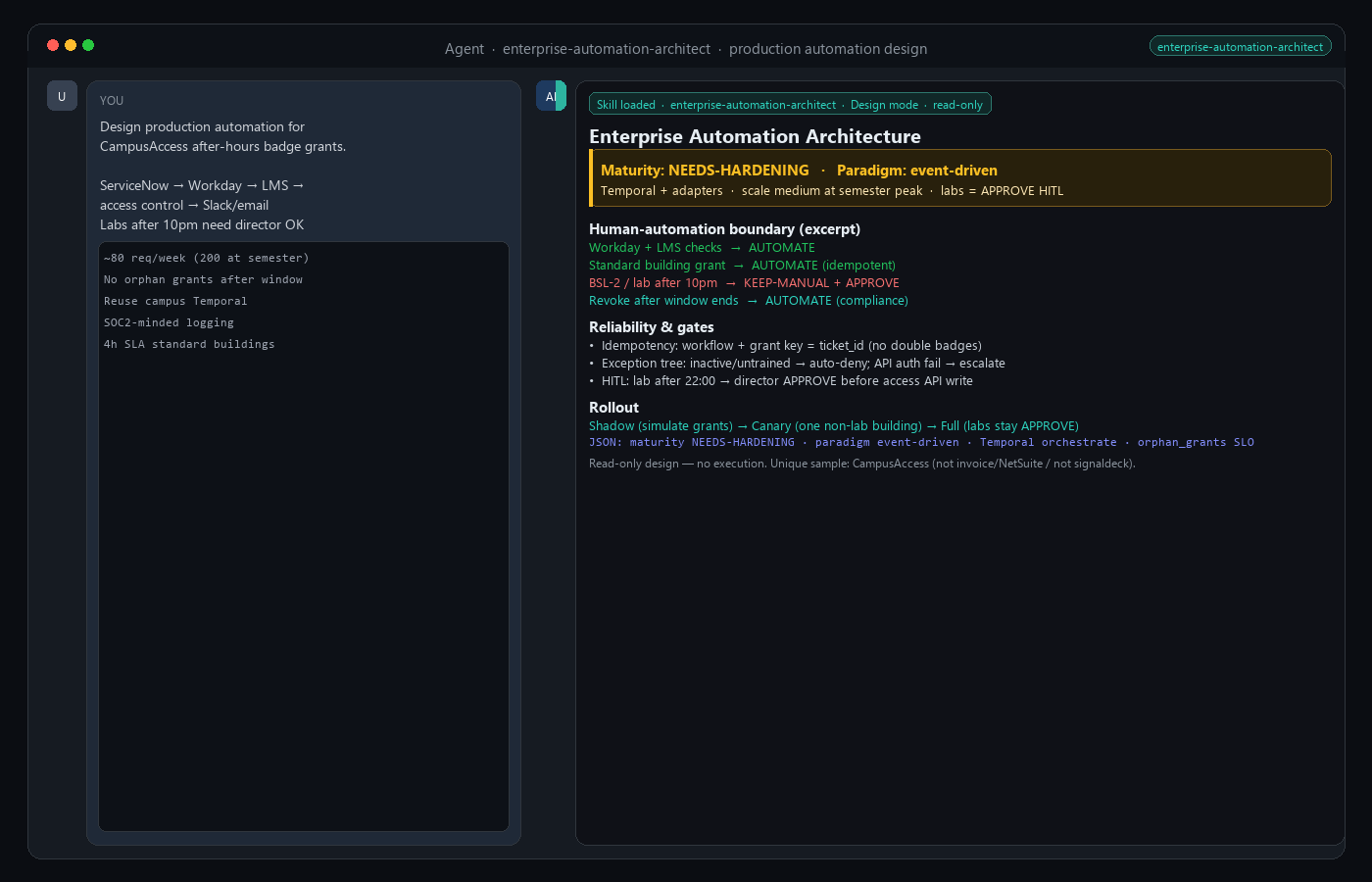Click SOC2-minded logging line
The image size is (1372, 882).
click(169, 322)
